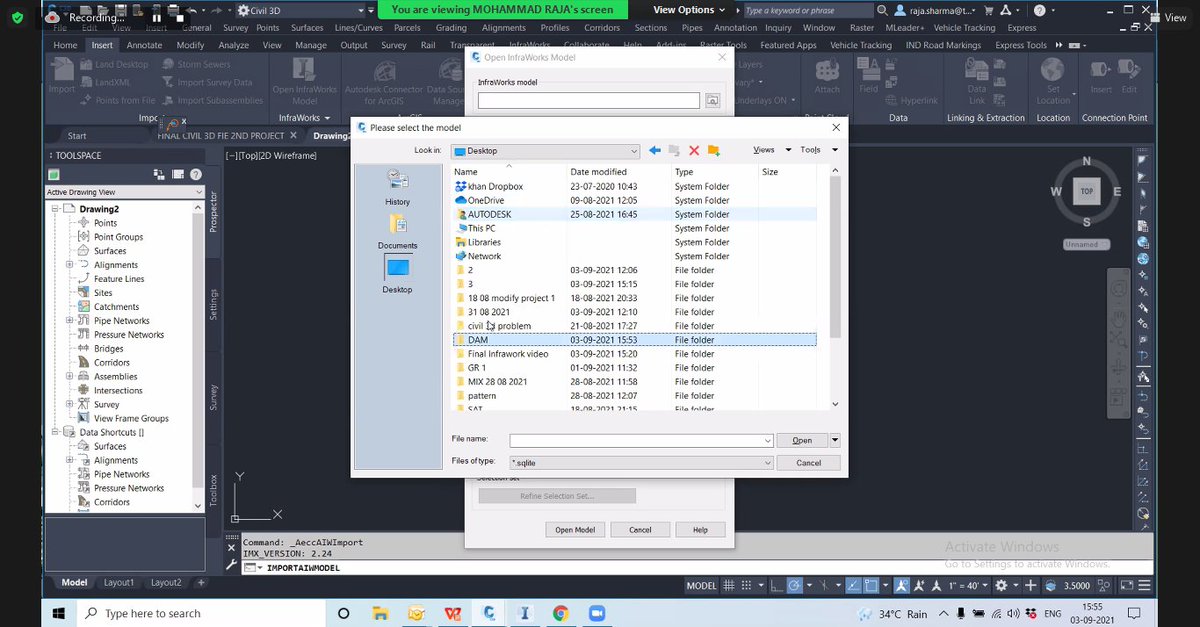Image resolution: width=1200 pixels, height=627 pixels.
Task: Collapse the Data Shortcuts tree node
Action: 56,432
